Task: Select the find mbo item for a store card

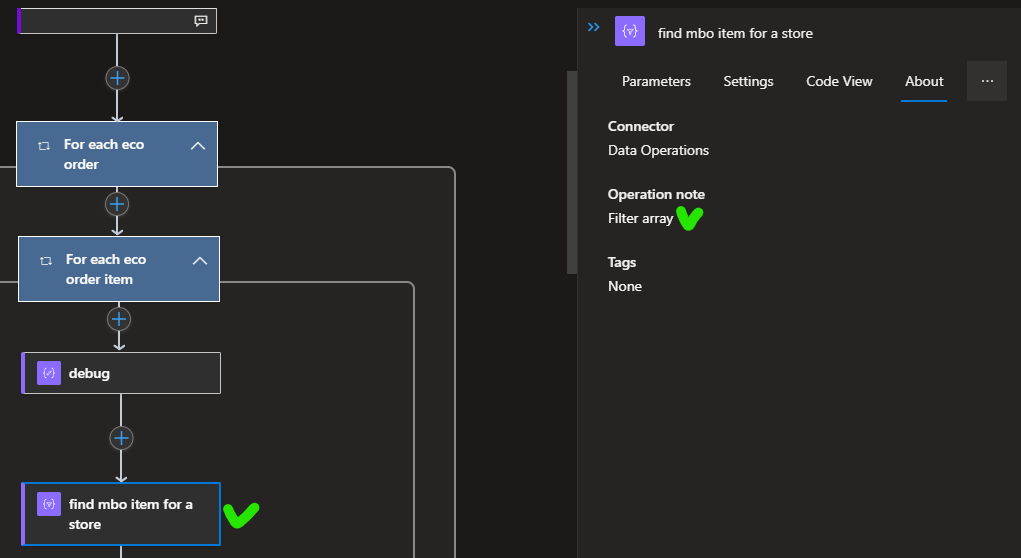Action: pyautogui.click(x=121, y=514)
